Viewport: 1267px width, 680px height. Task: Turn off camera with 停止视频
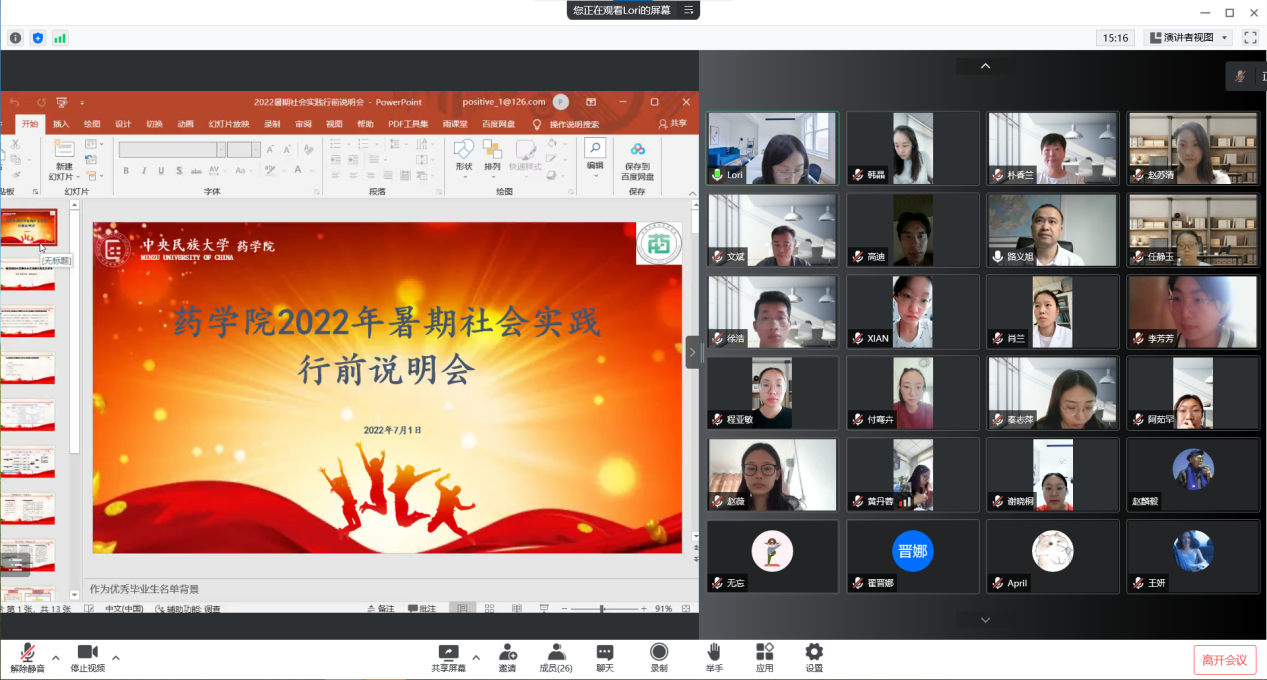[87, 653]
